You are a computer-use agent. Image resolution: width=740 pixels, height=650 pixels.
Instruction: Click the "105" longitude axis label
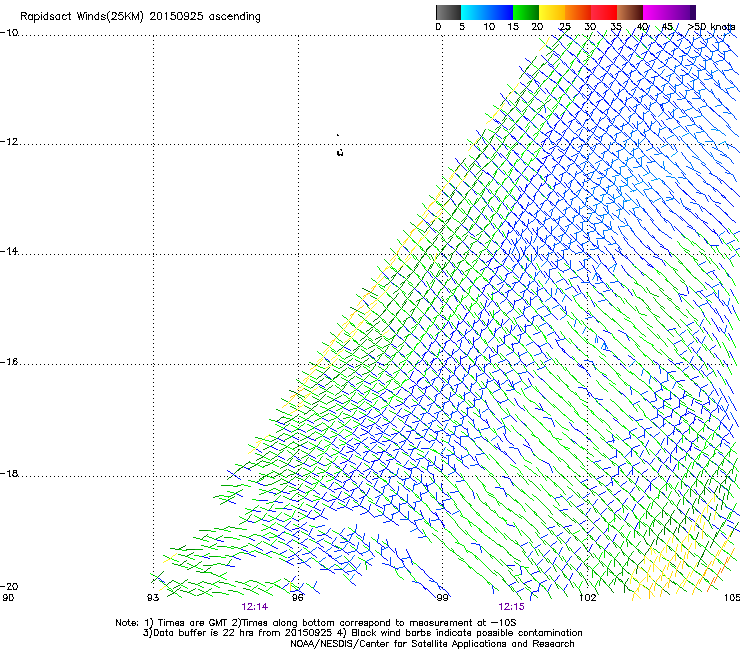pos(732,598)
